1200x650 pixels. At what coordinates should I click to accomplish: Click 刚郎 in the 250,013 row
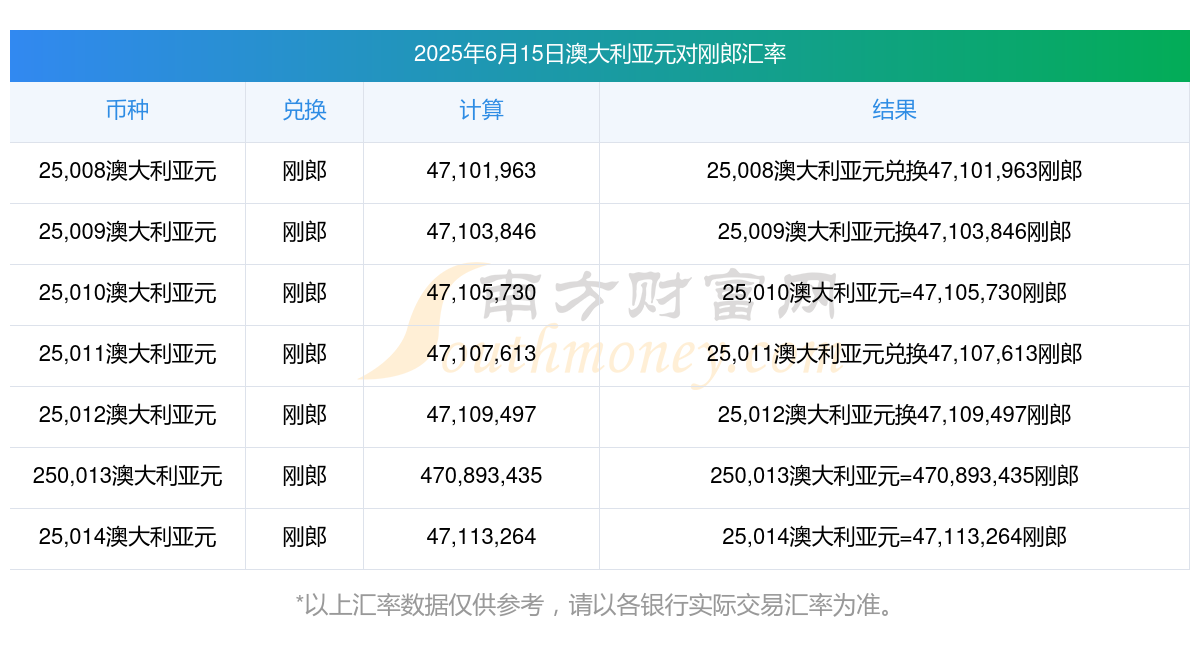click(x=304, y=476)
